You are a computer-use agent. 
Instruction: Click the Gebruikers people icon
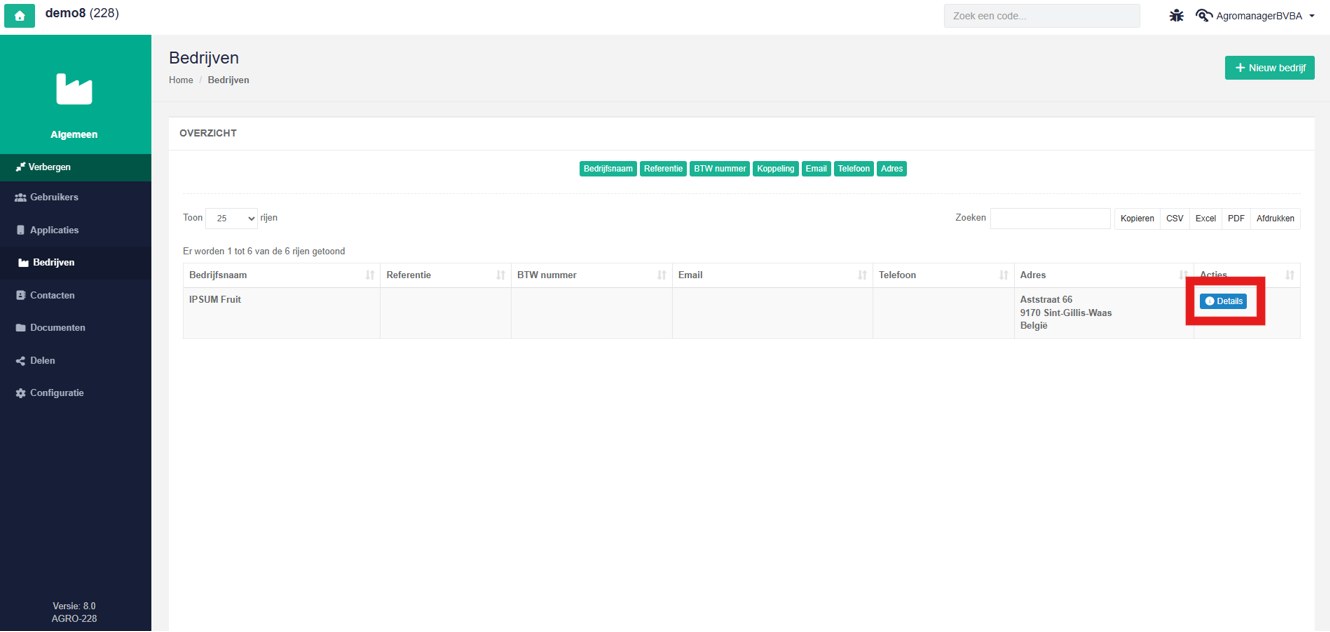click(20, 198)
